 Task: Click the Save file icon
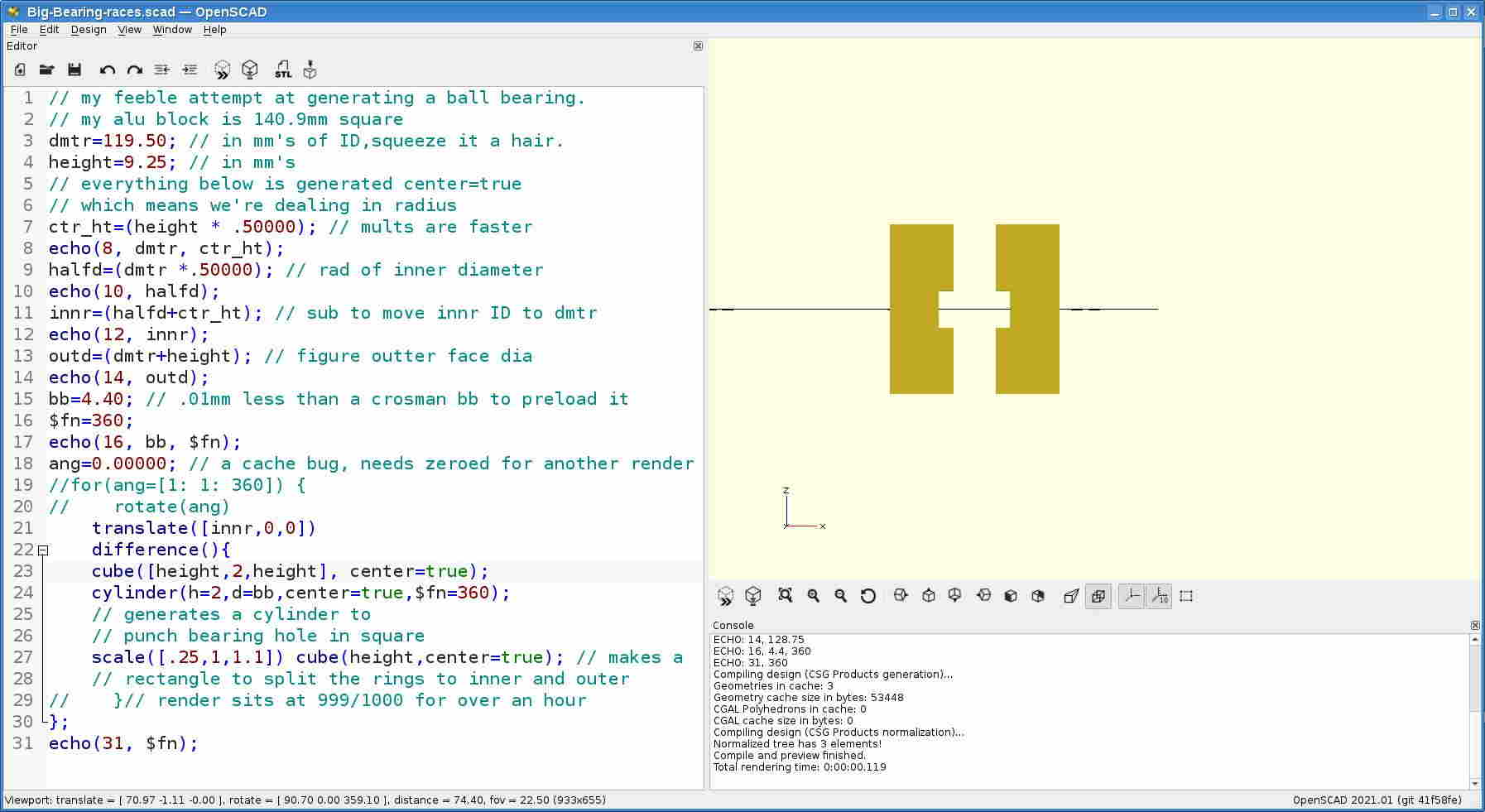pos(74,70)
